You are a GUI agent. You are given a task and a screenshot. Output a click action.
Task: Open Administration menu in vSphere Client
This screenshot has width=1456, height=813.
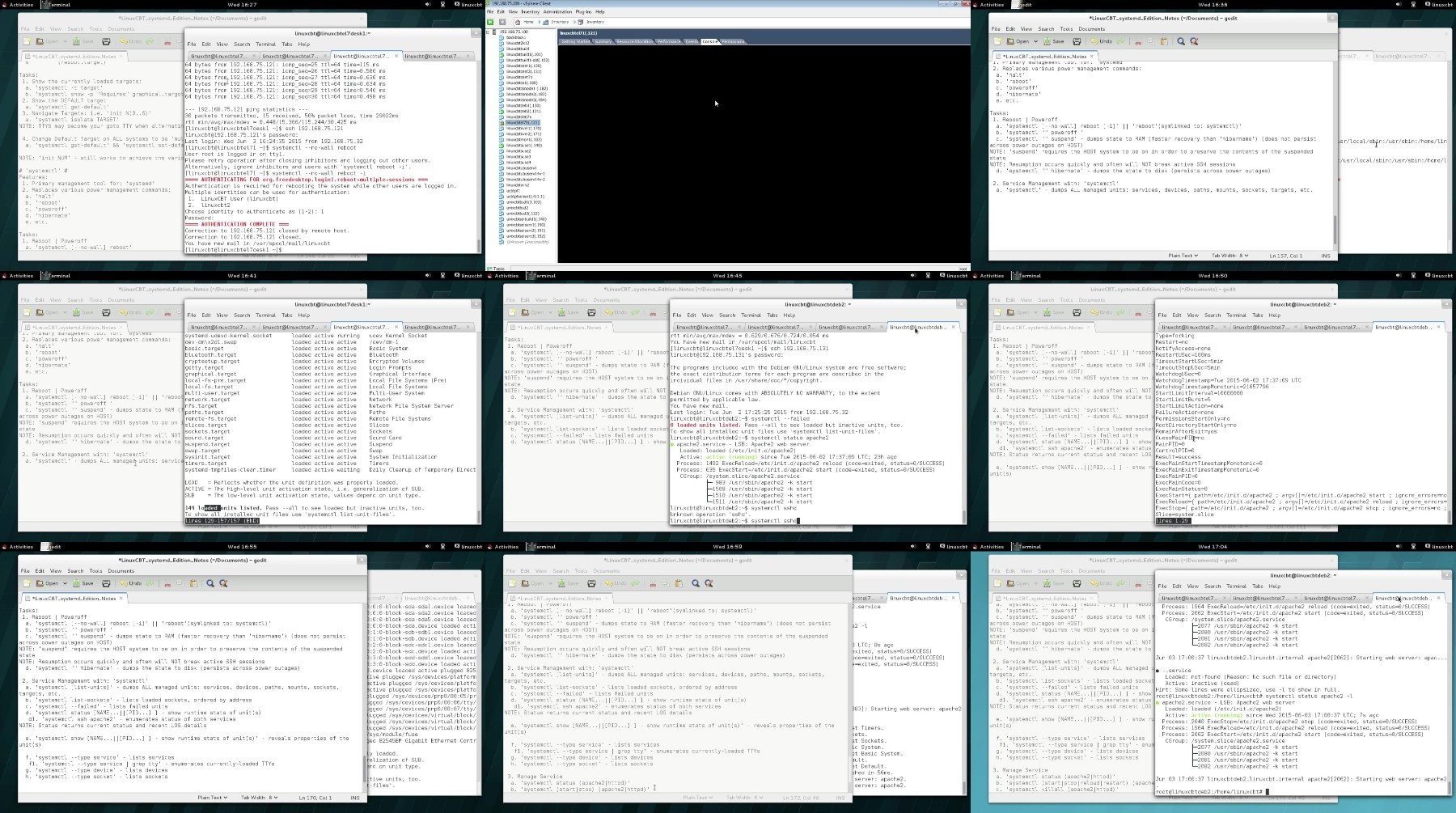click(x=557, y=12)
